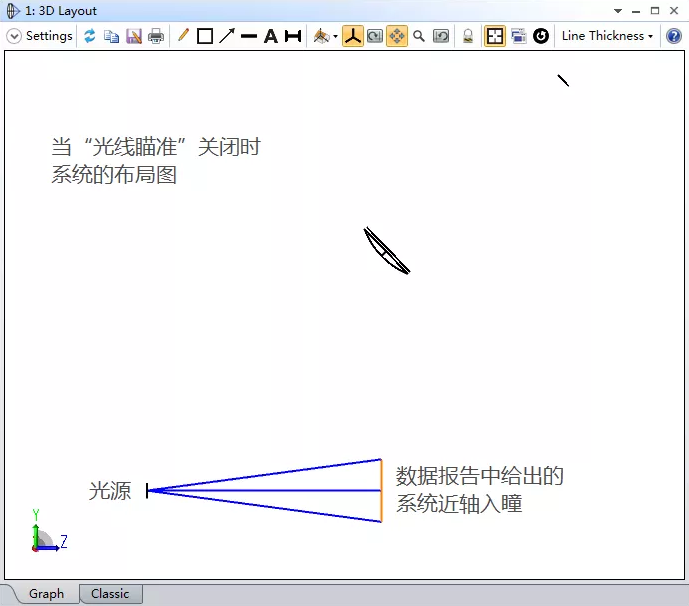Toggle the pan move mode
Viewport: 689px width, 606px height.
click(397, 36)
